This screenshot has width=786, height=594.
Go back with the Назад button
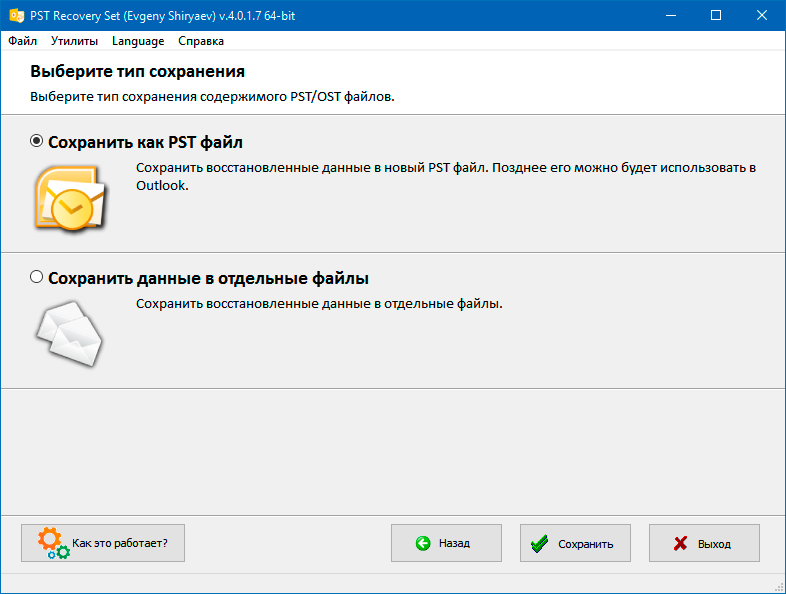pyautogui.click(x=446, y=543)
